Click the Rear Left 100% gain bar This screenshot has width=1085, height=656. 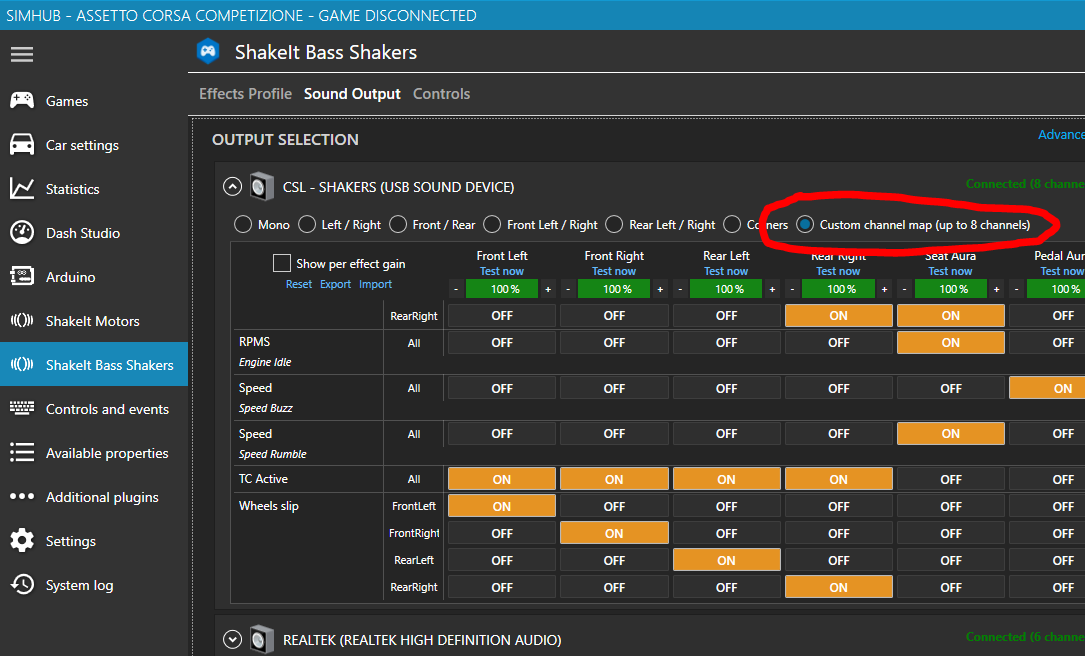point(726,289)
